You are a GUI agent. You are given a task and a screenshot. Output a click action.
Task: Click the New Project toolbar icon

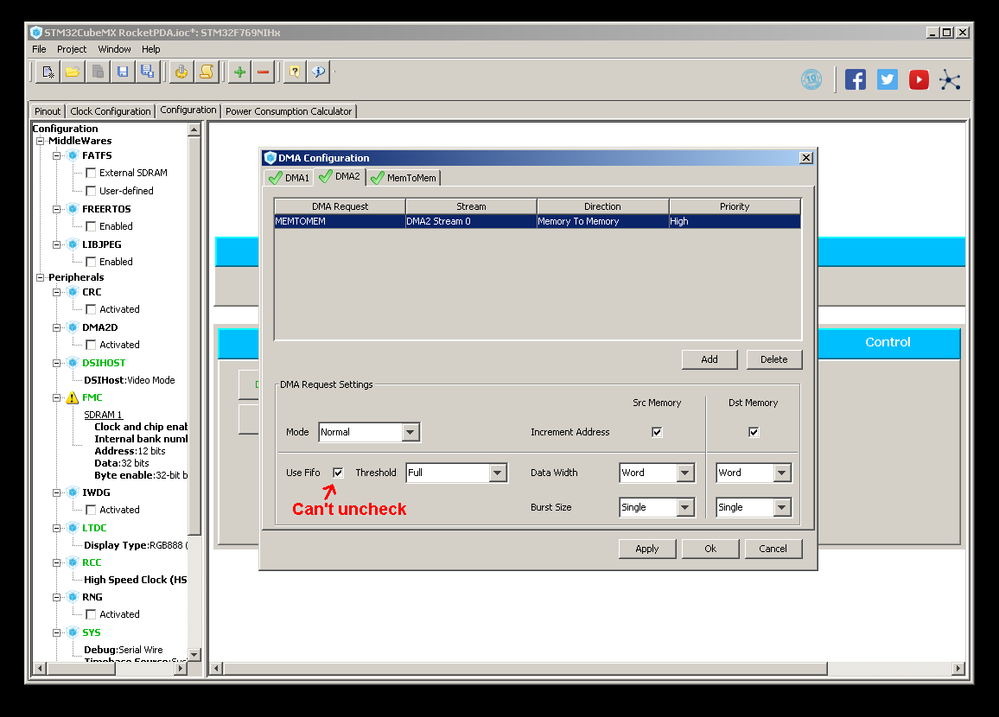(47, 72)
